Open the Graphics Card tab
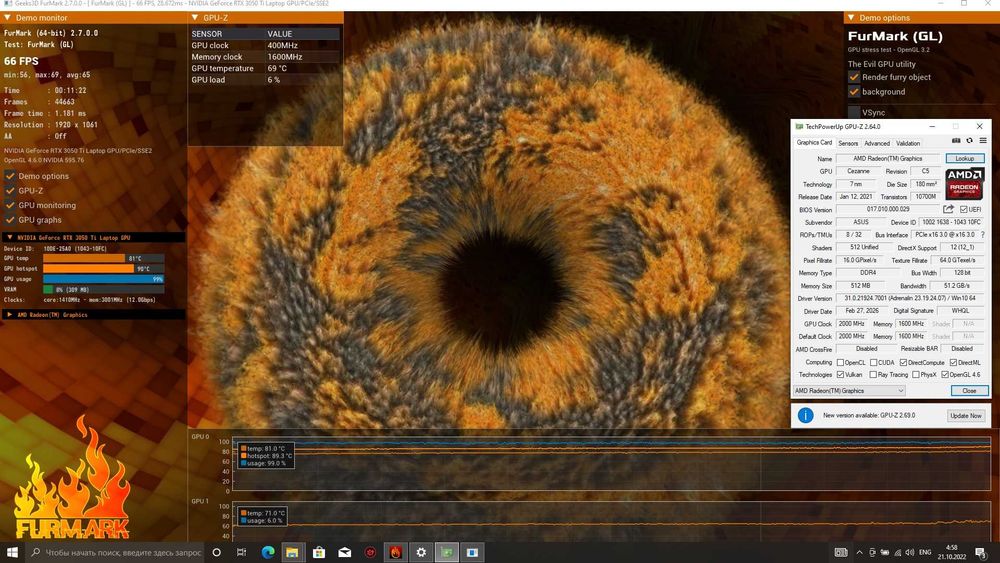1000x563 pixels. click(x=814, y=143)
